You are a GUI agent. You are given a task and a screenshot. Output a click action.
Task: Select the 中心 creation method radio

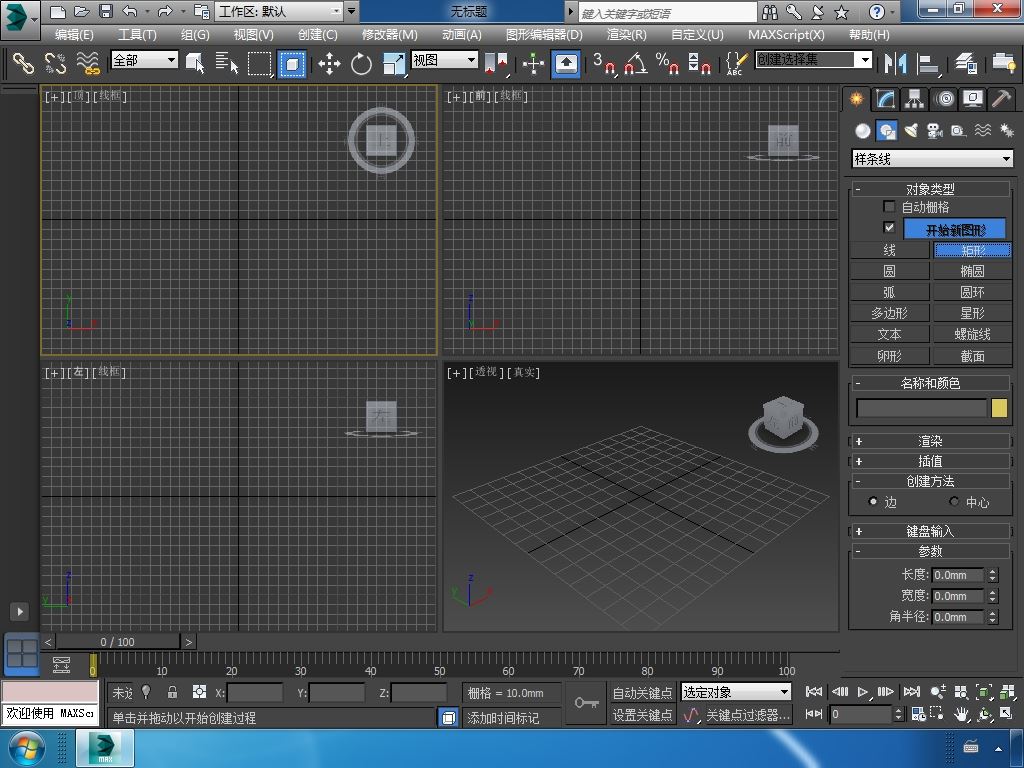954,502
